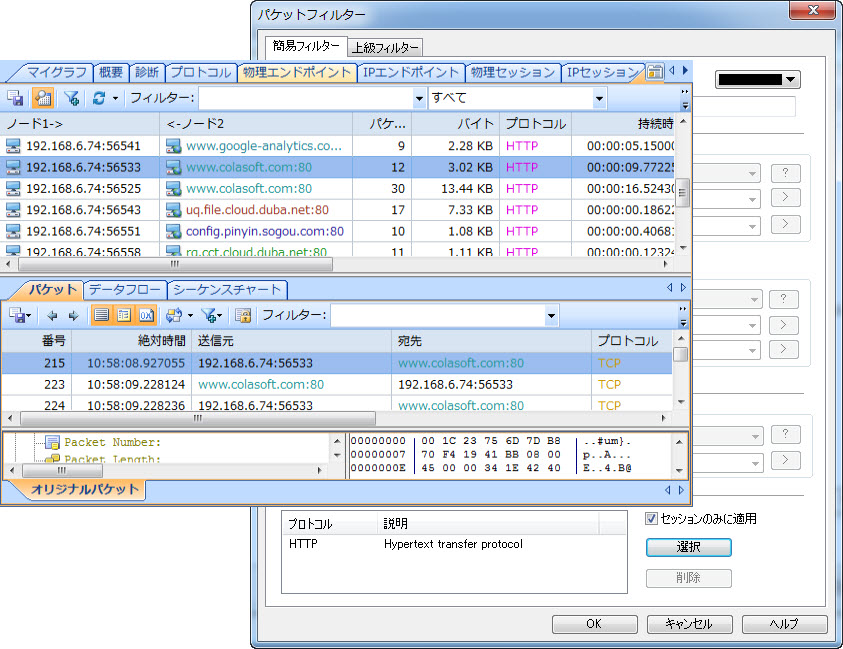This screenshot has width=843, height=649.
Task: Switch to the IPエンドポイント tab
Action: click(x=411, y=72)
